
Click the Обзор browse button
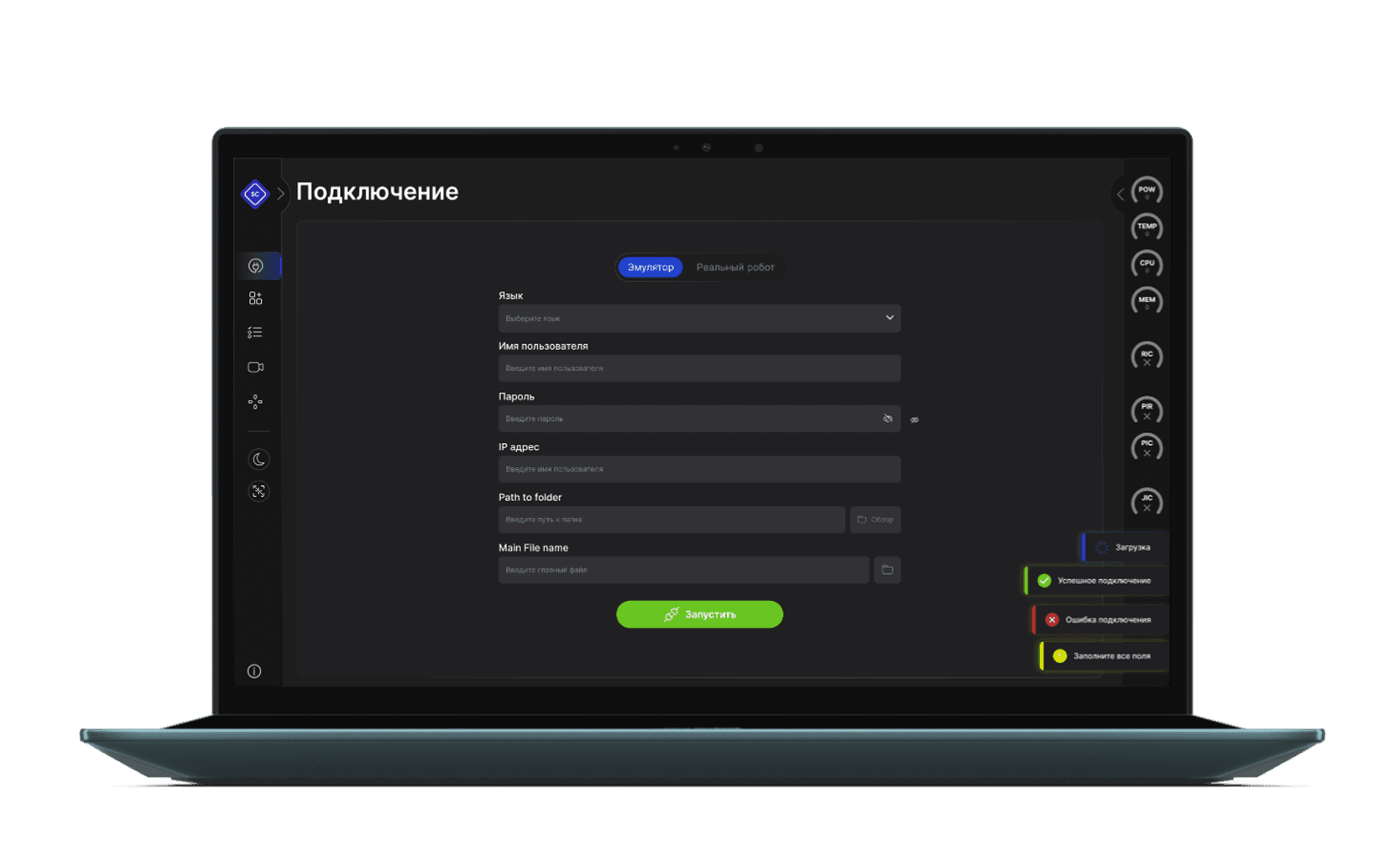click(x=875, y=519)
